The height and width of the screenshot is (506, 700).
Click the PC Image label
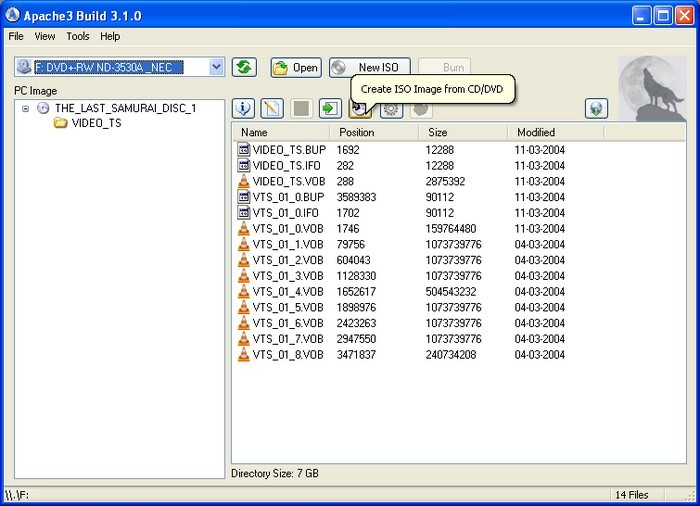click(x=36, y=91)
